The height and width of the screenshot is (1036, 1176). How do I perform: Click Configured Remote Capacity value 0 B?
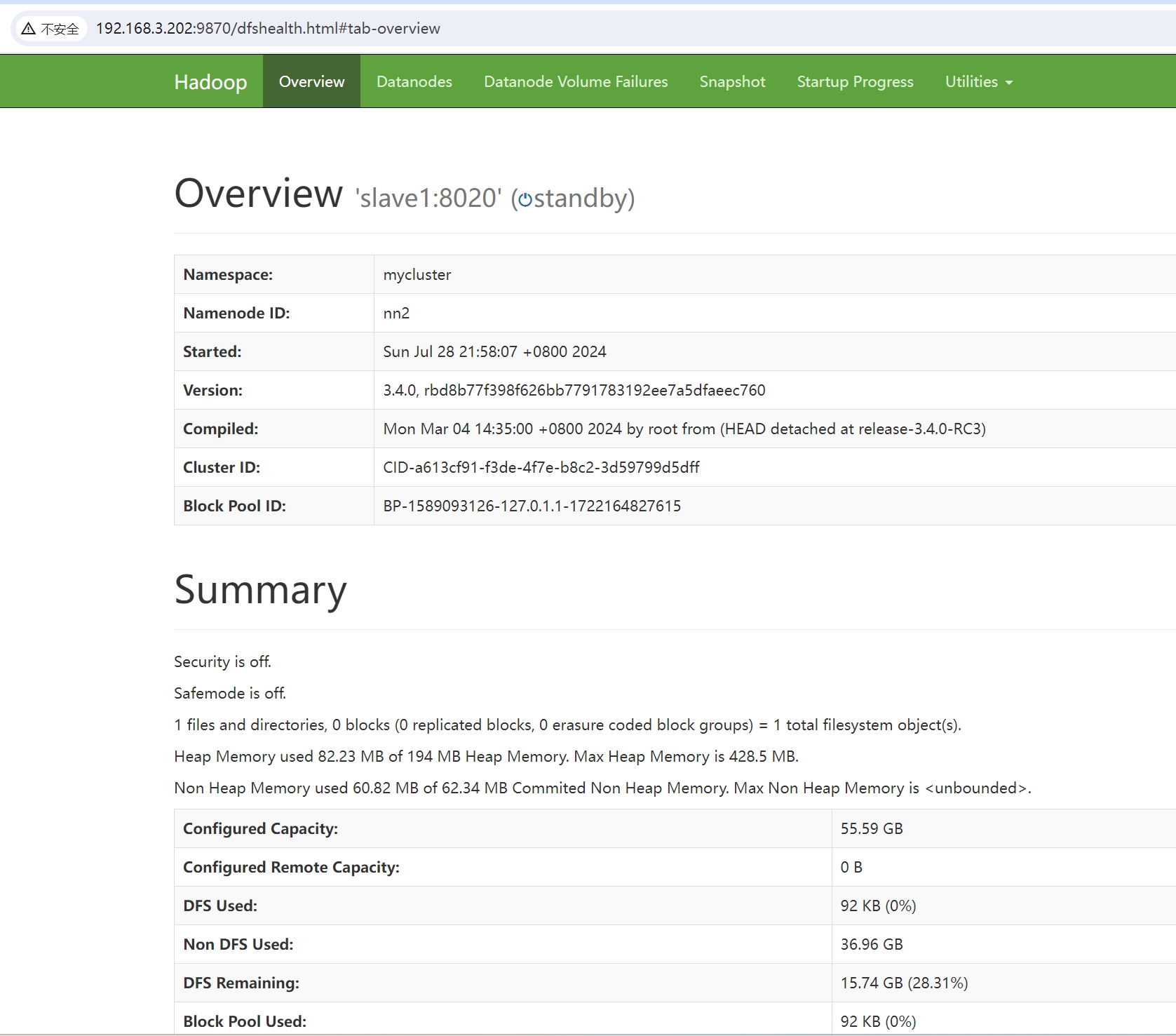click(851, 867)
